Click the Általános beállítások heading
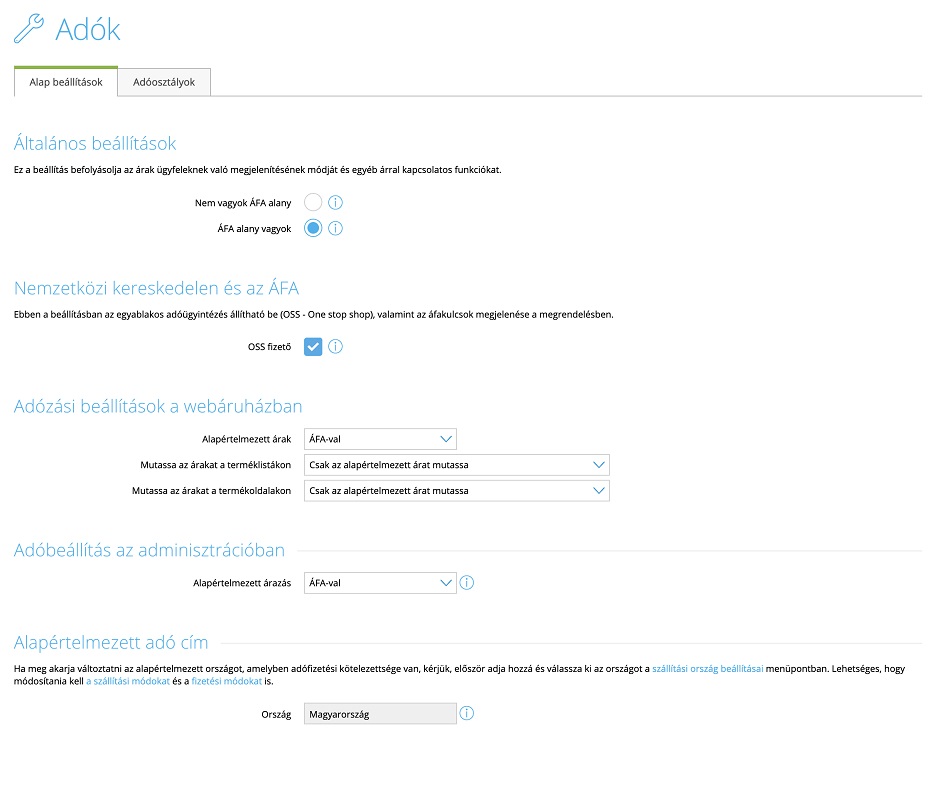Viewport: 933px width, 800px height. pyautogui.click(x=95, y=143)
